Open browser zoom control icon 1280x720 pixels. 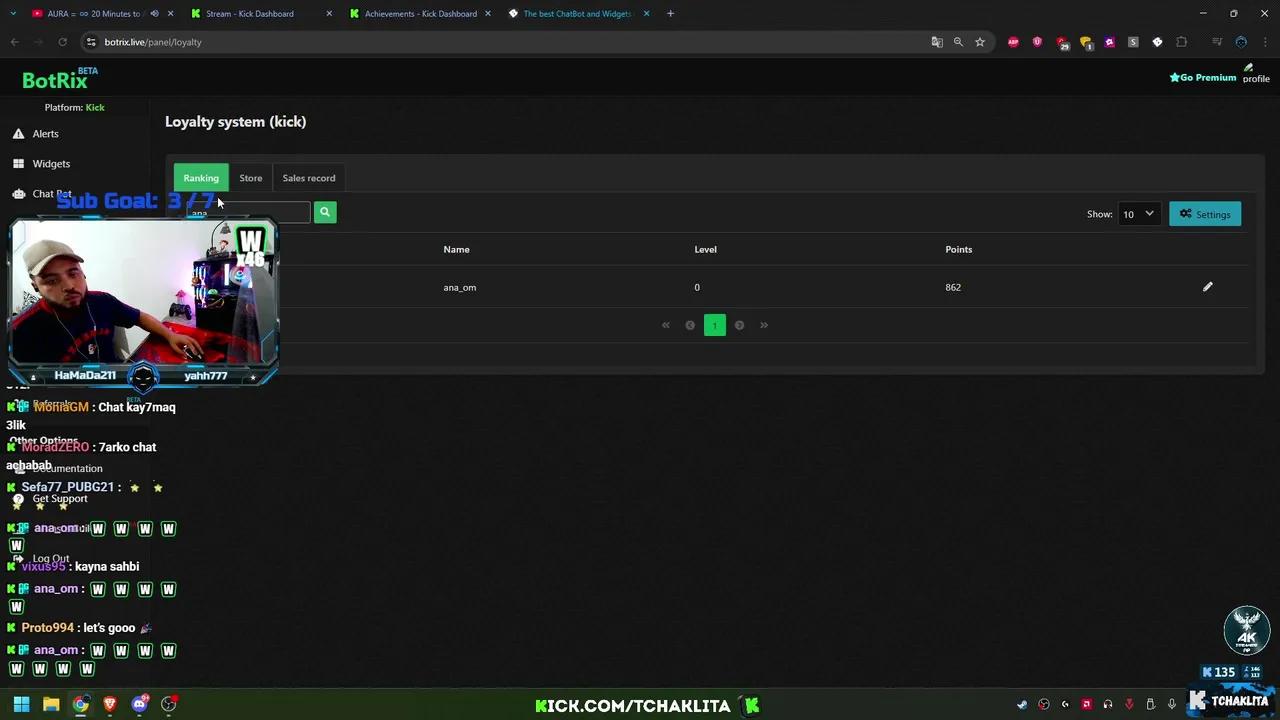coord(958,42)
